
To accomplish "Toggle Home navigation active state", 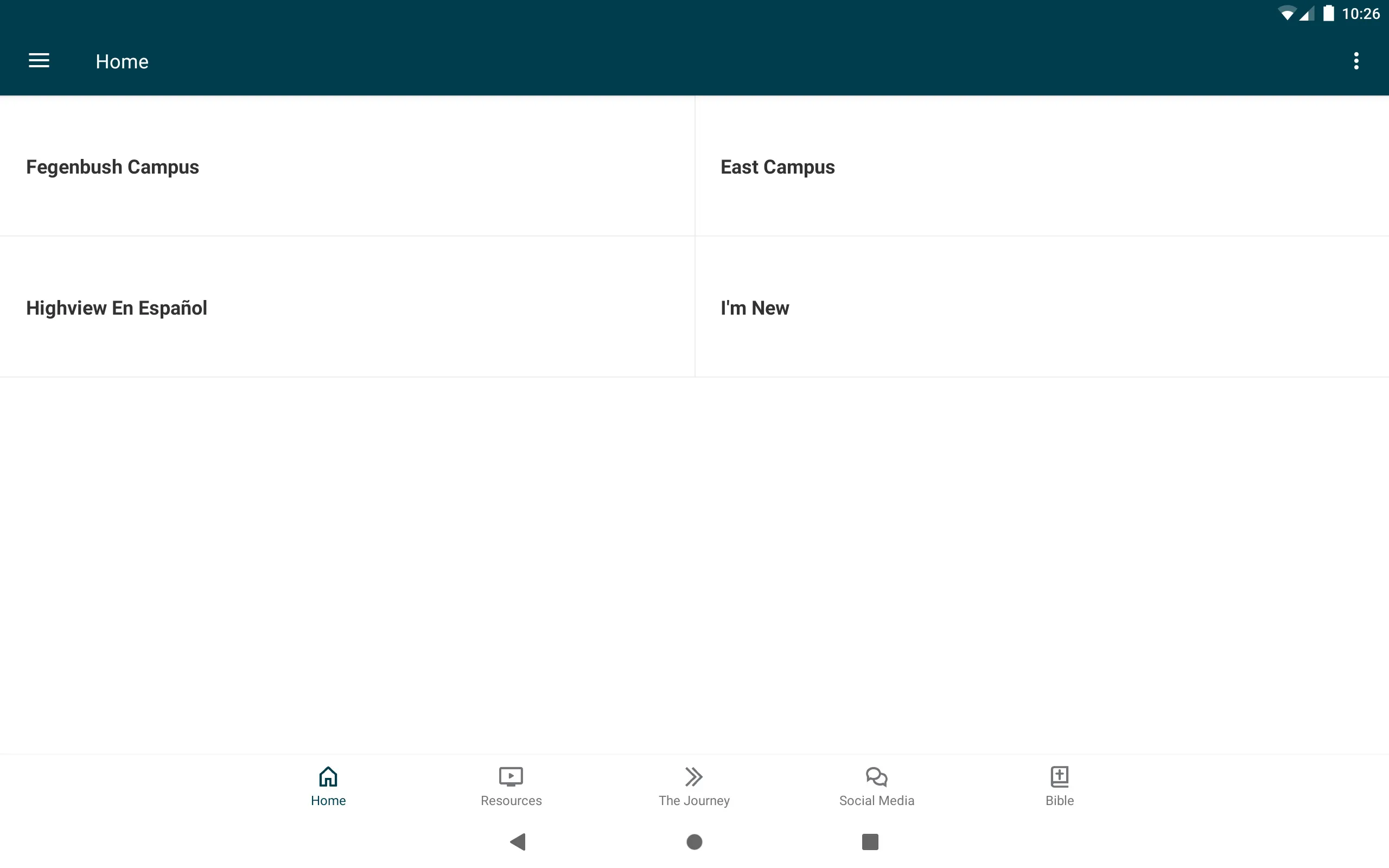I will (x=328, y=785).
